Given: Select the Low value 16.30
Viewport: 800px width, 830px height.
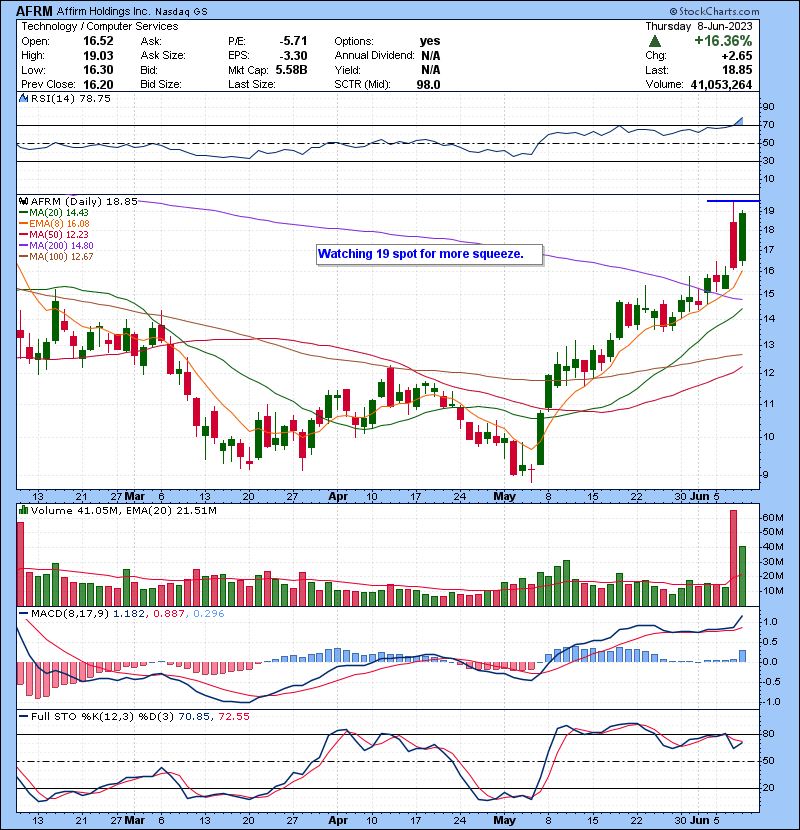Looking at the screenshot, I should click(98, 70).
